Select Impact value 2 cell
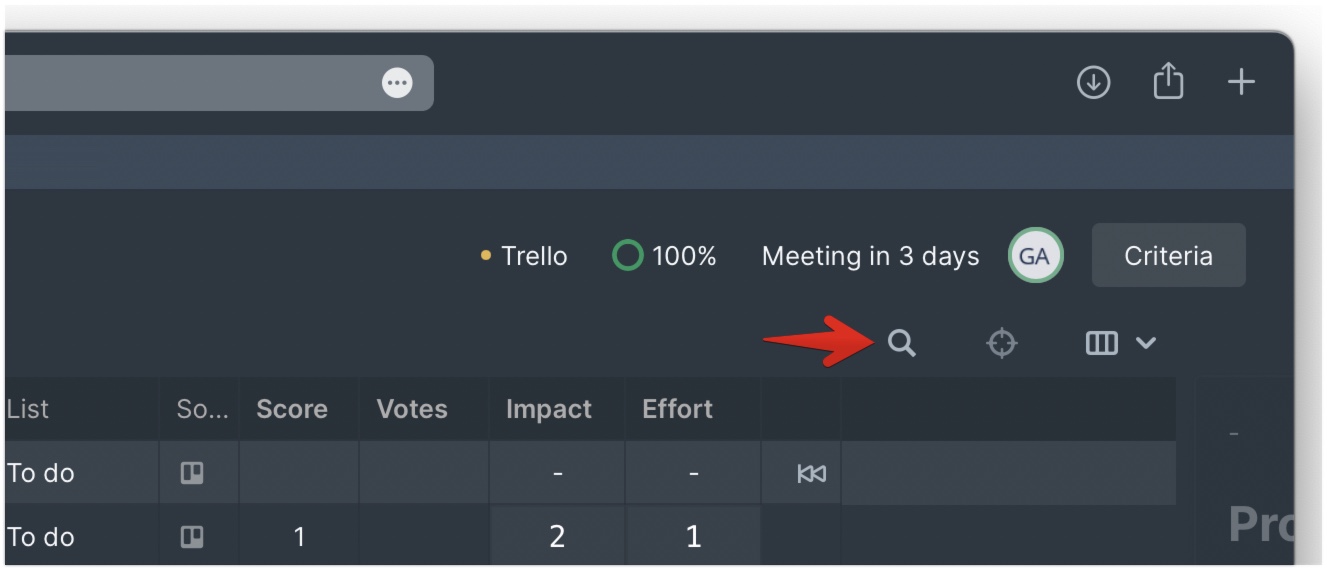 [x=557, y=537]
